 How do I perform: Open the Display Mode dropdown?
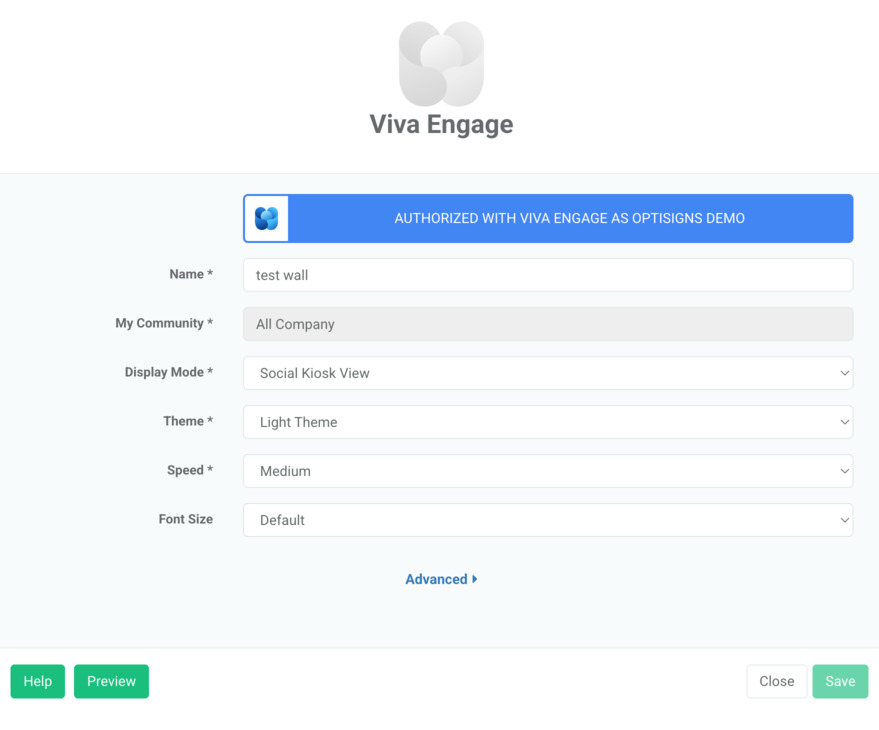coord(548,373)
